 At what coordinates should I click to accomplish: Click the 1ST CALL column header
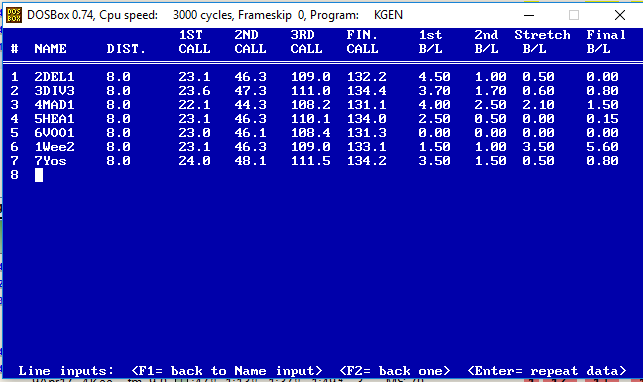194,42
